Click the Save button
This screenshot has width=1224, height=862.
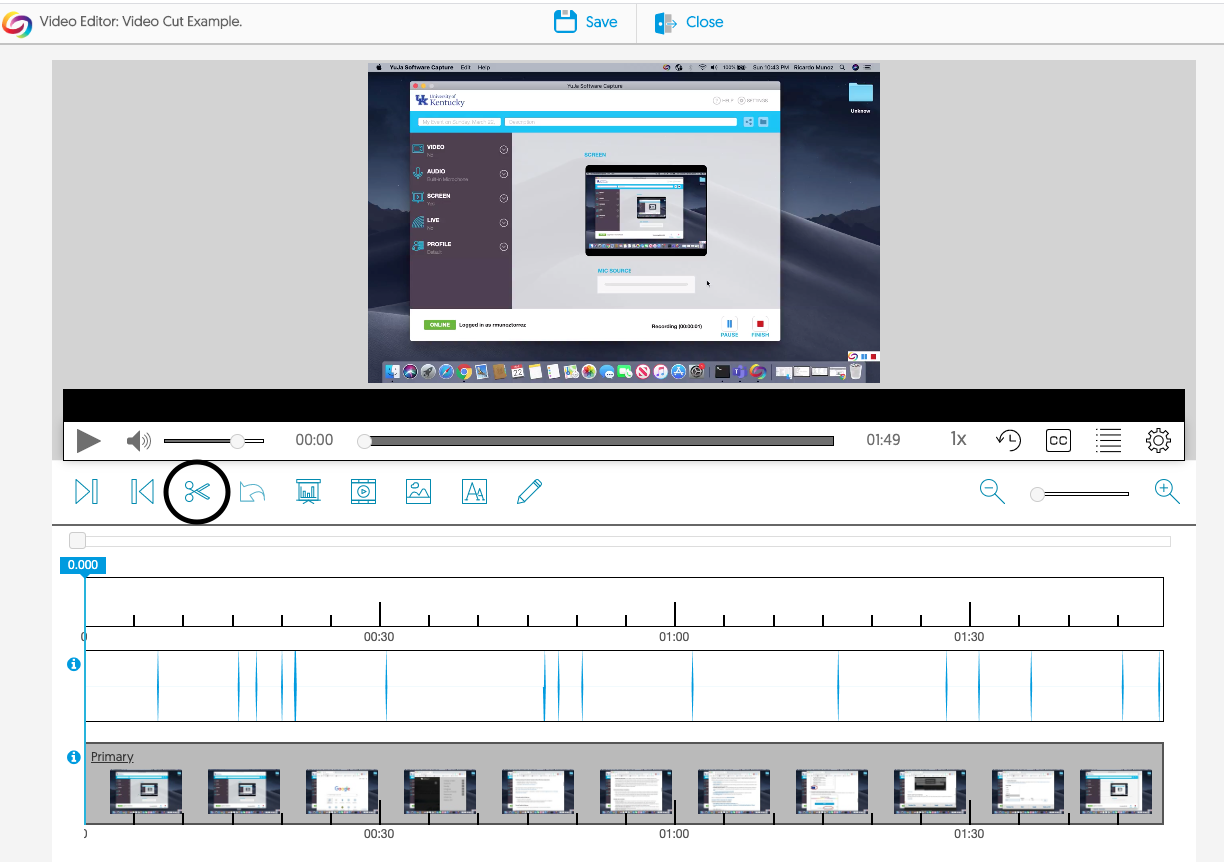pyautogui.click(x=586, y=22)
